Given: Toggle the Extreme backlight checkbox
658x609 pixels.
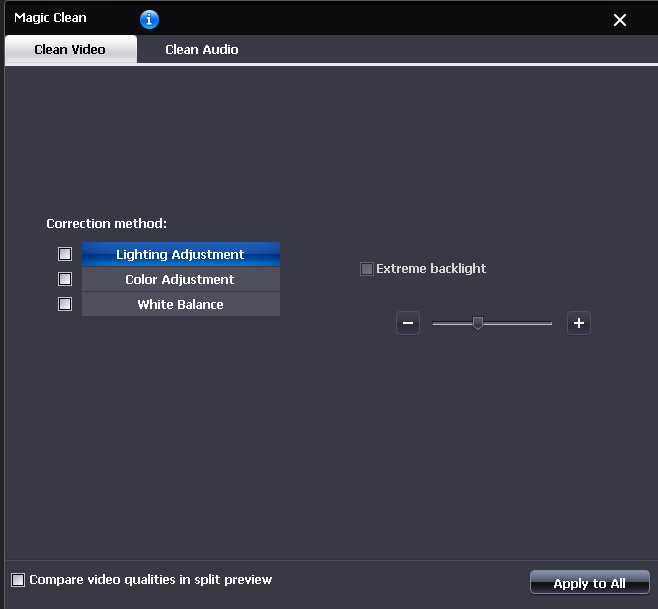Looking at the screenshot, I should (x=367, y=269).
